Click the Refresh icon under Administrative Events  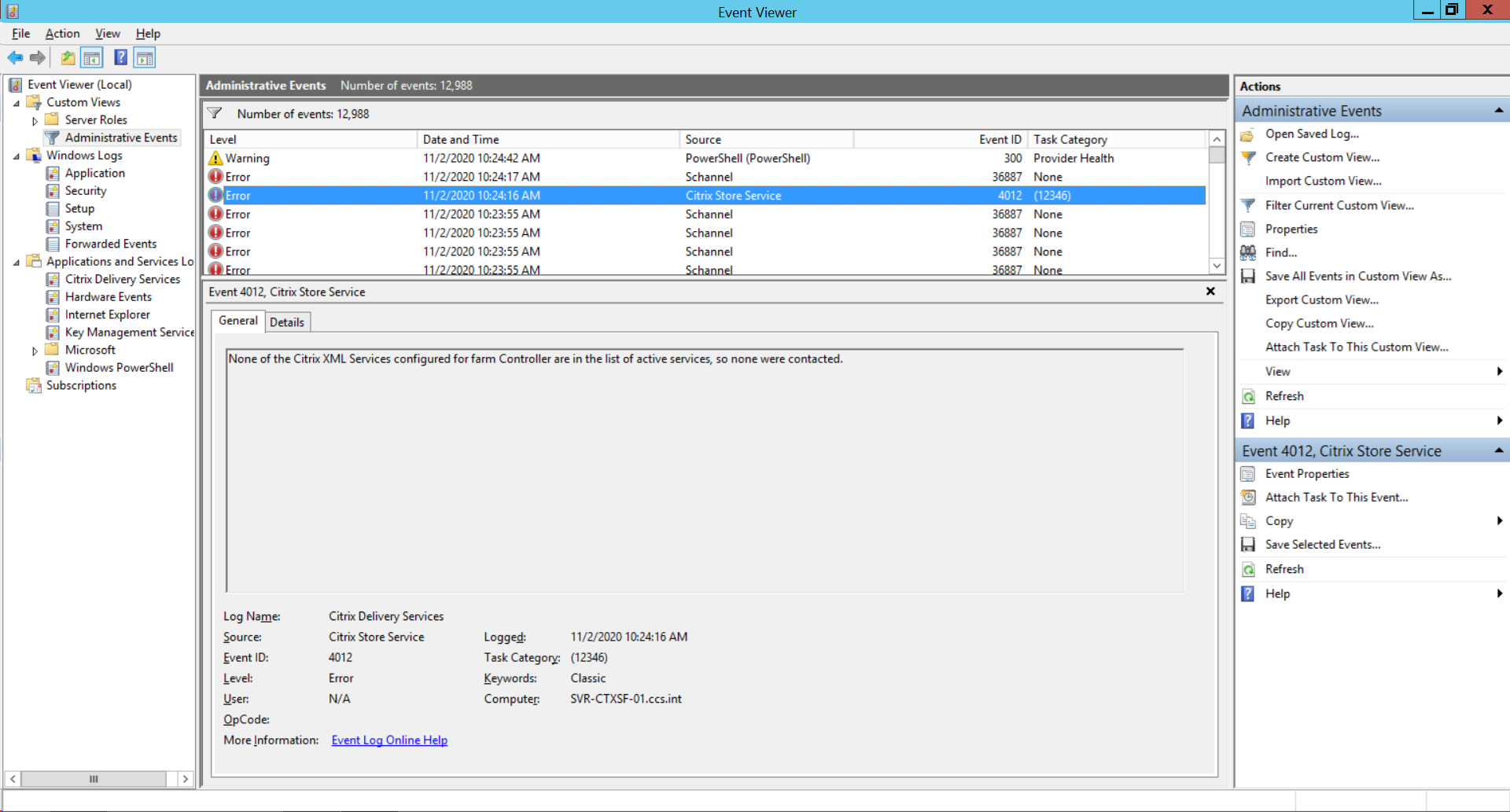(1248, 396)
